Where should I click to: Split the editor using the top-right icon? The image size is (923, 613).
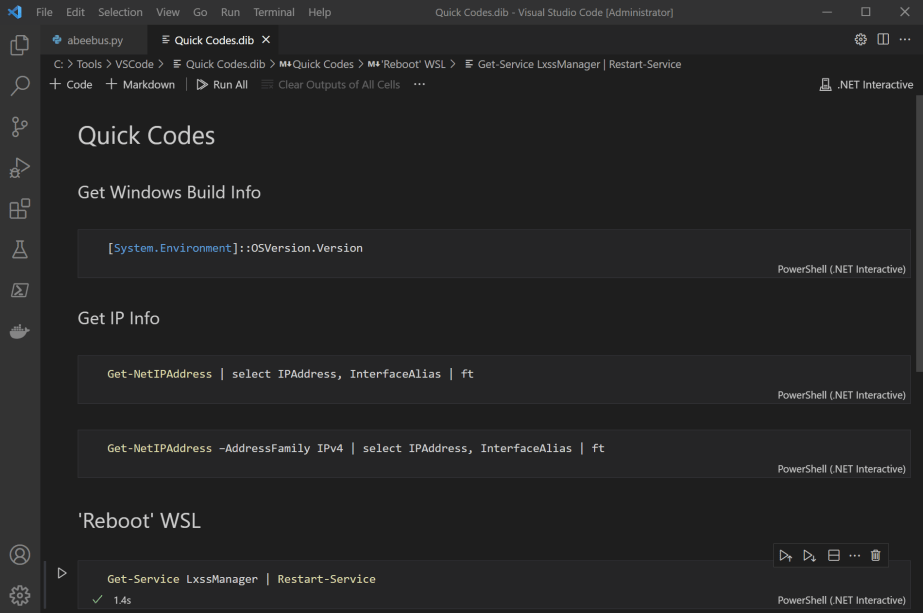[881, 39]
